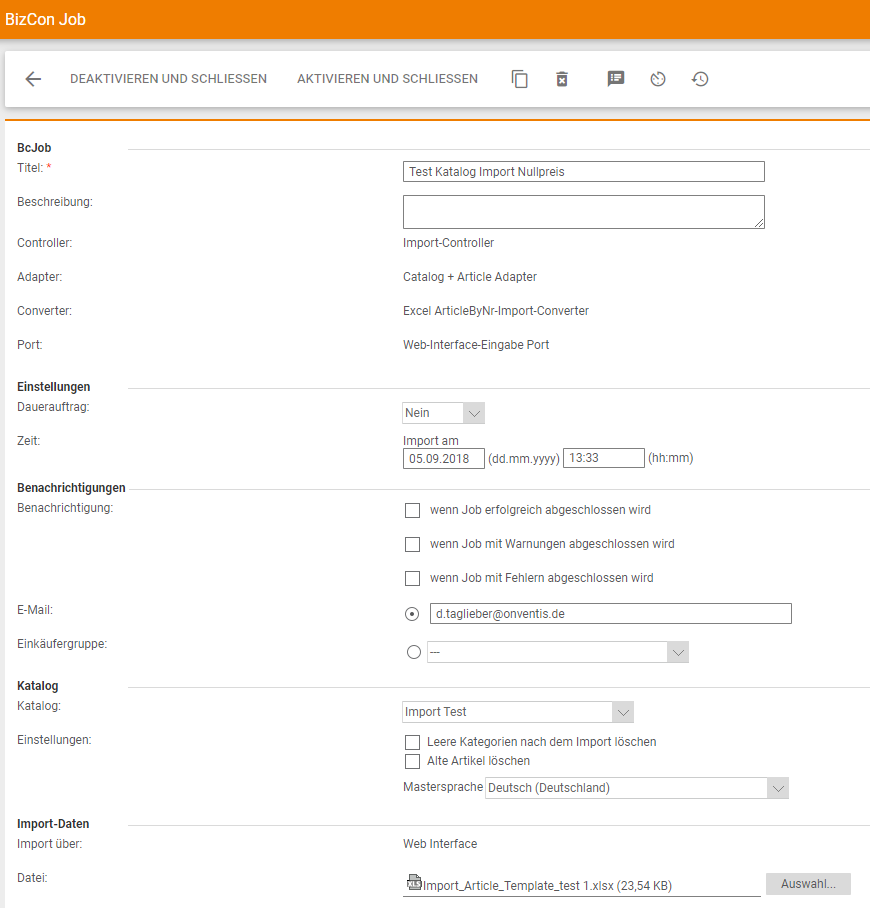The height and width of the screenshot is (908, 870).
Task: Enable notification when job completes successfully
Action: 412,510
